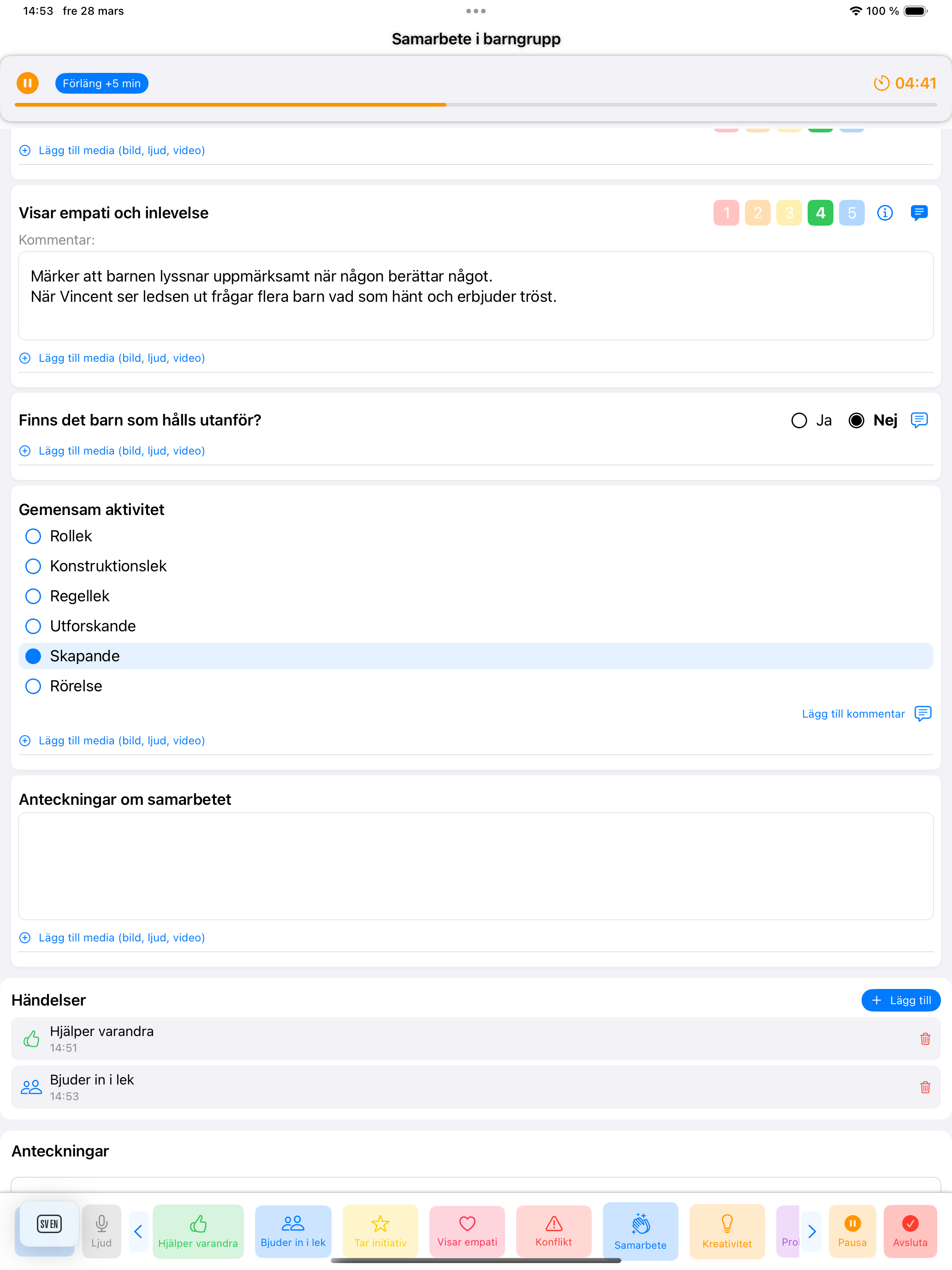This screenshot has height=1270, width=952.
Task: Delete the Hjälper varandra event
Action: point(925,1039)
